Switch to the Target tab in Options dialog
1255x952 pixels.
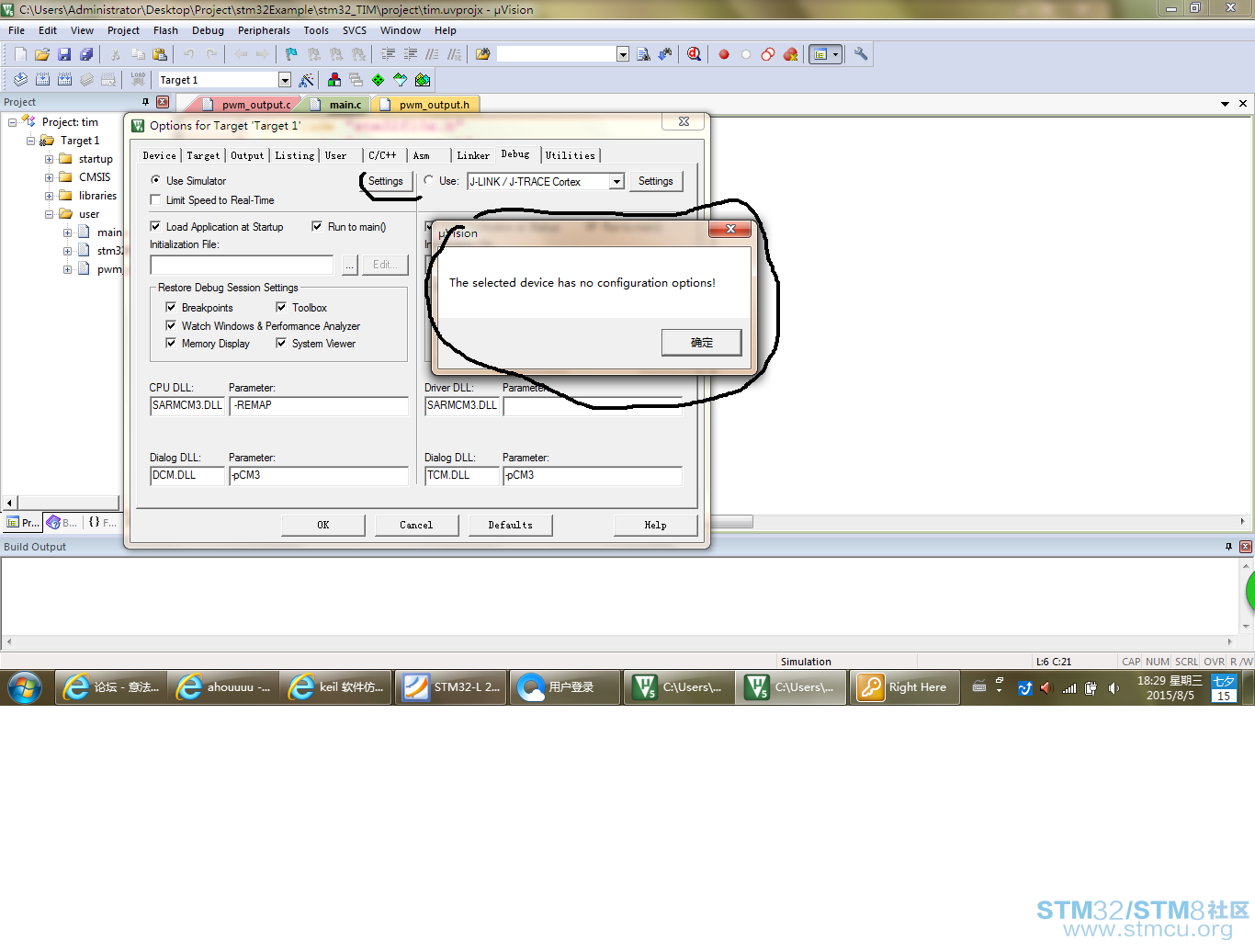[x=203, y=155]
